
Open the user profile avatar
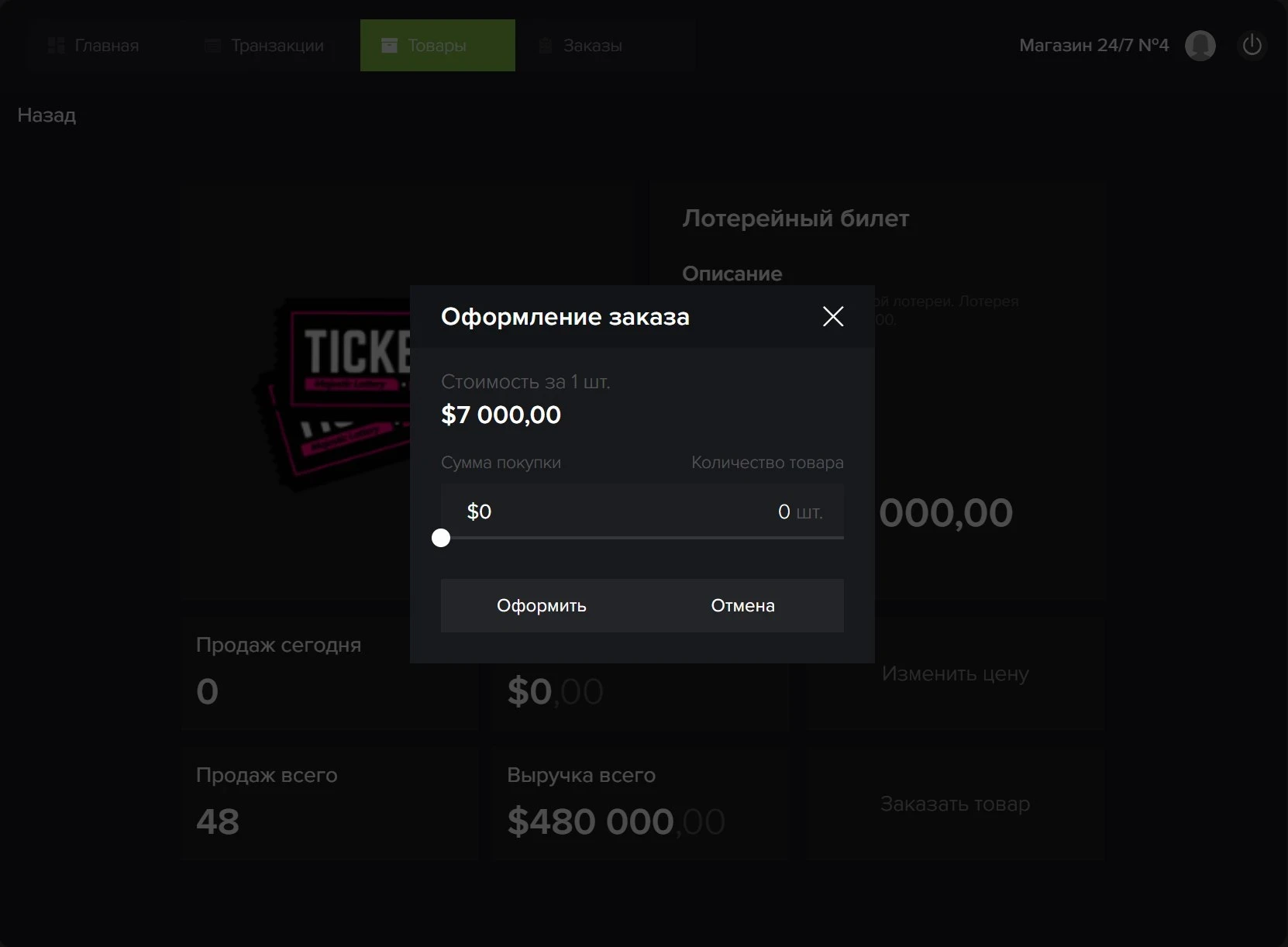1200,46
